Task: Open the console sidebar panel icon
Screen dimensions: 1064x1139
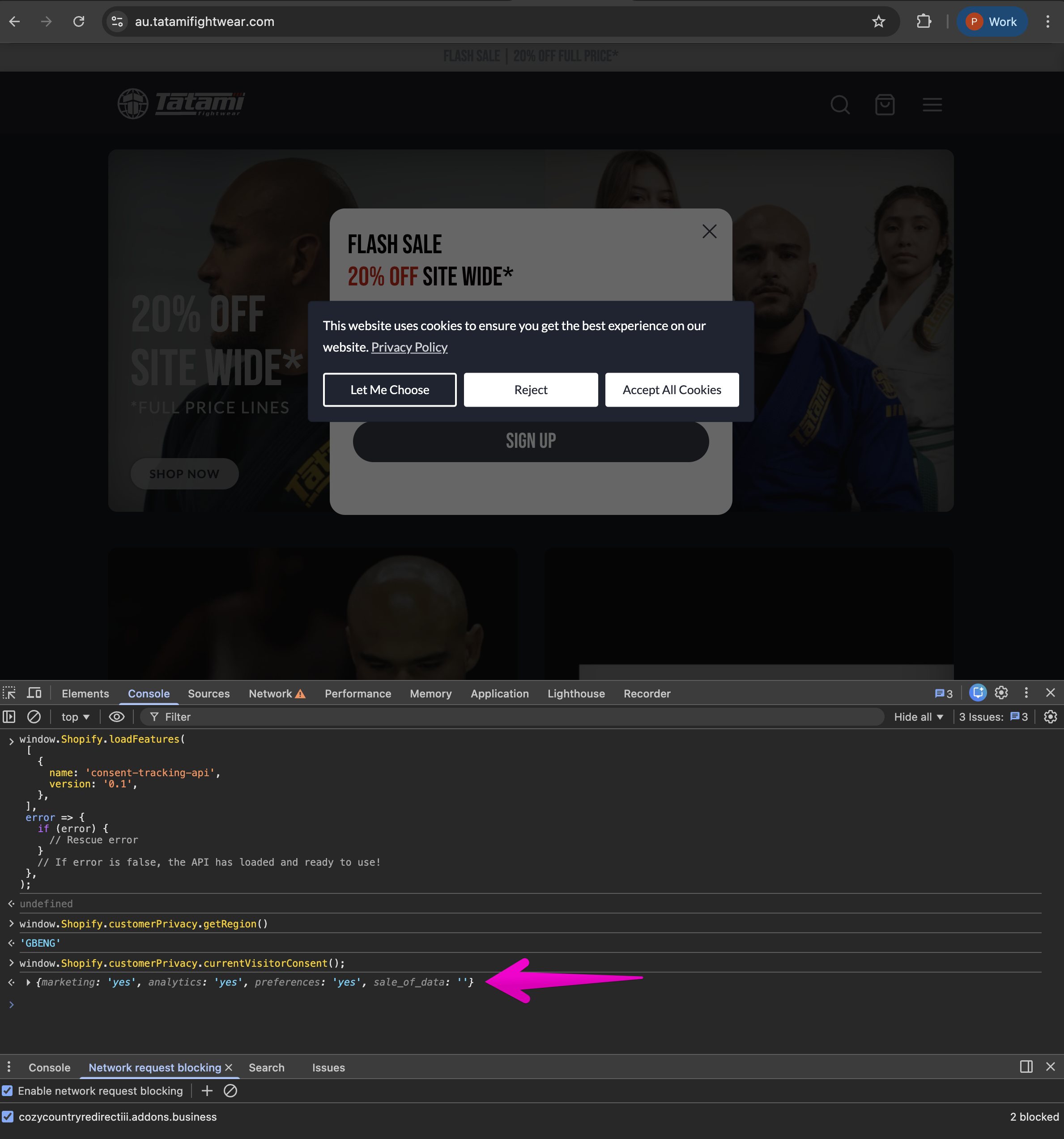Action: 9,717
